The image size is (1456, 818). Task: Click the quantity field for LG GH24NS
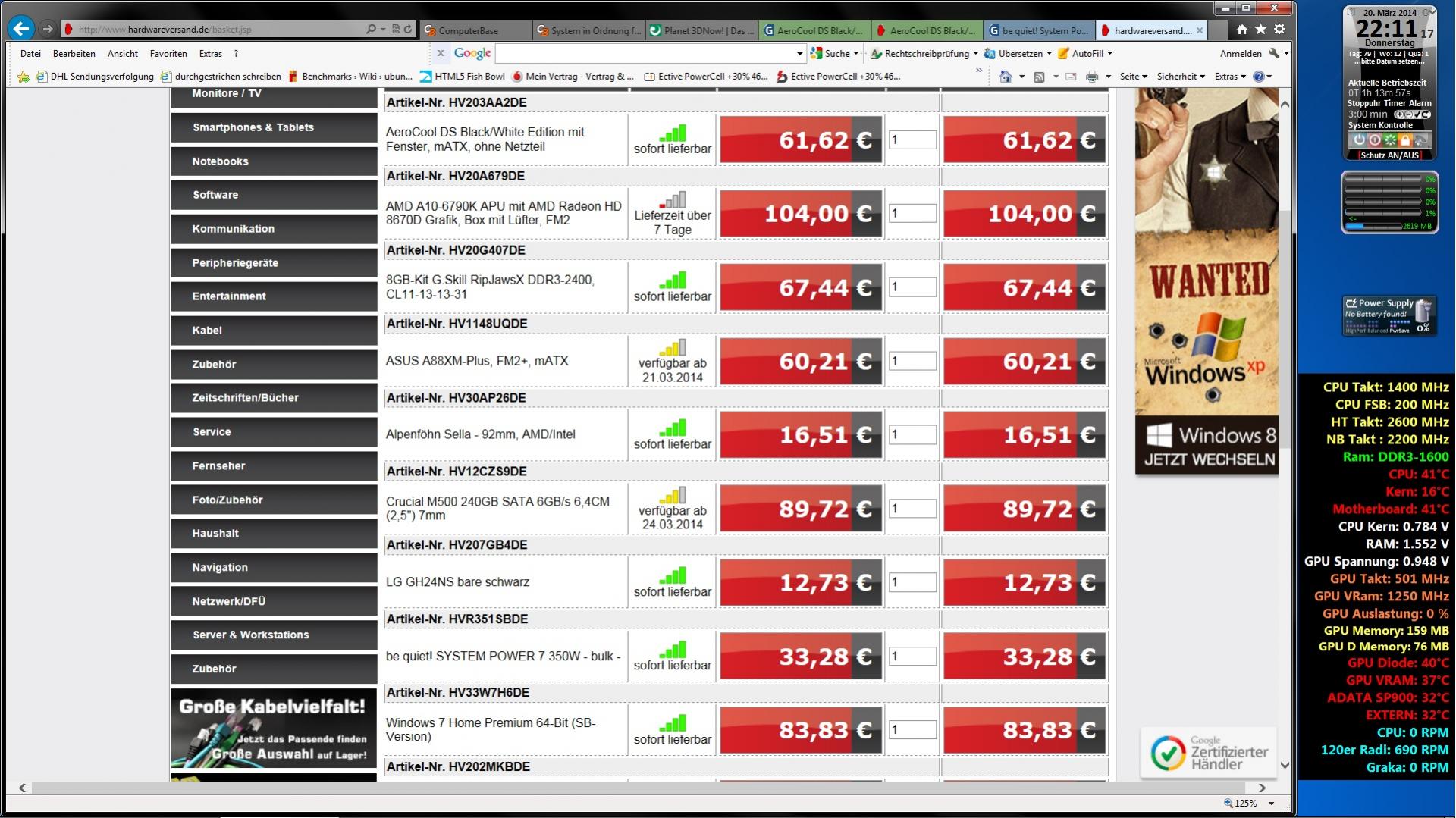912,582
